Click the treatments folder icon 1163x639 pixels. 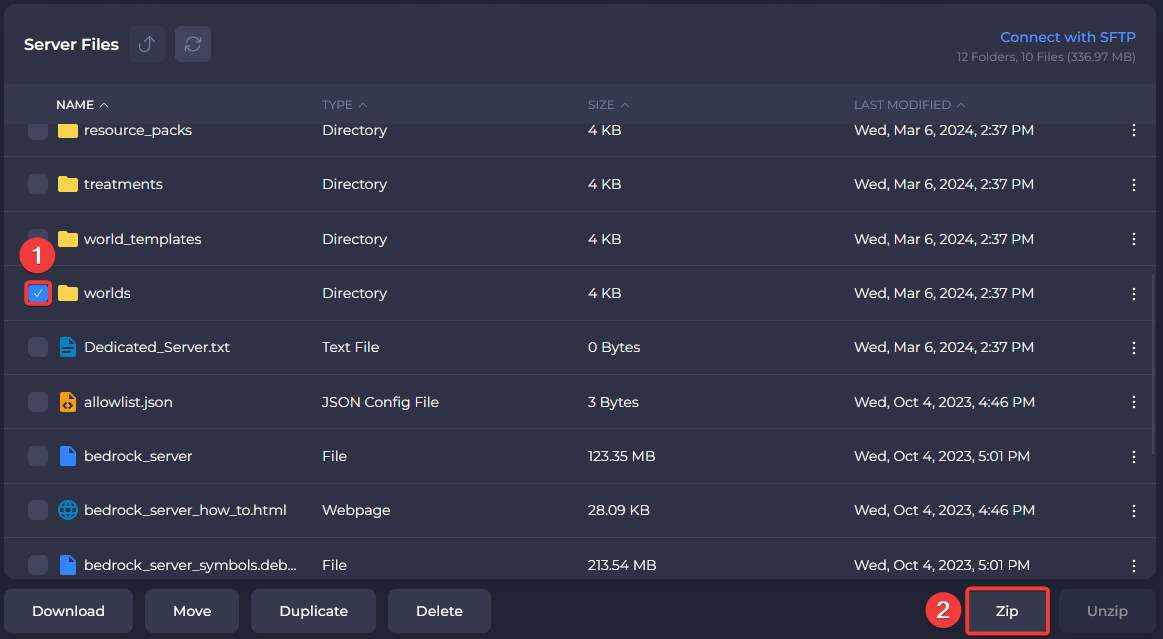point(67,184)
